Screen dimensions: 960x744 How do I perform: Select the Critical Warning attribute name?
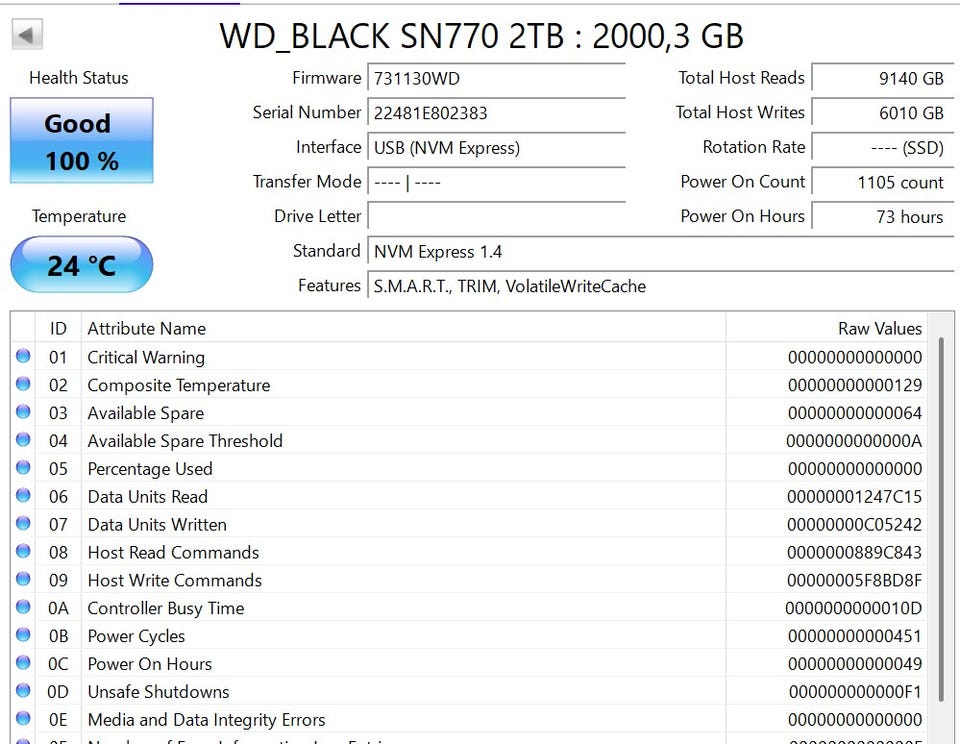coord(146,357)
